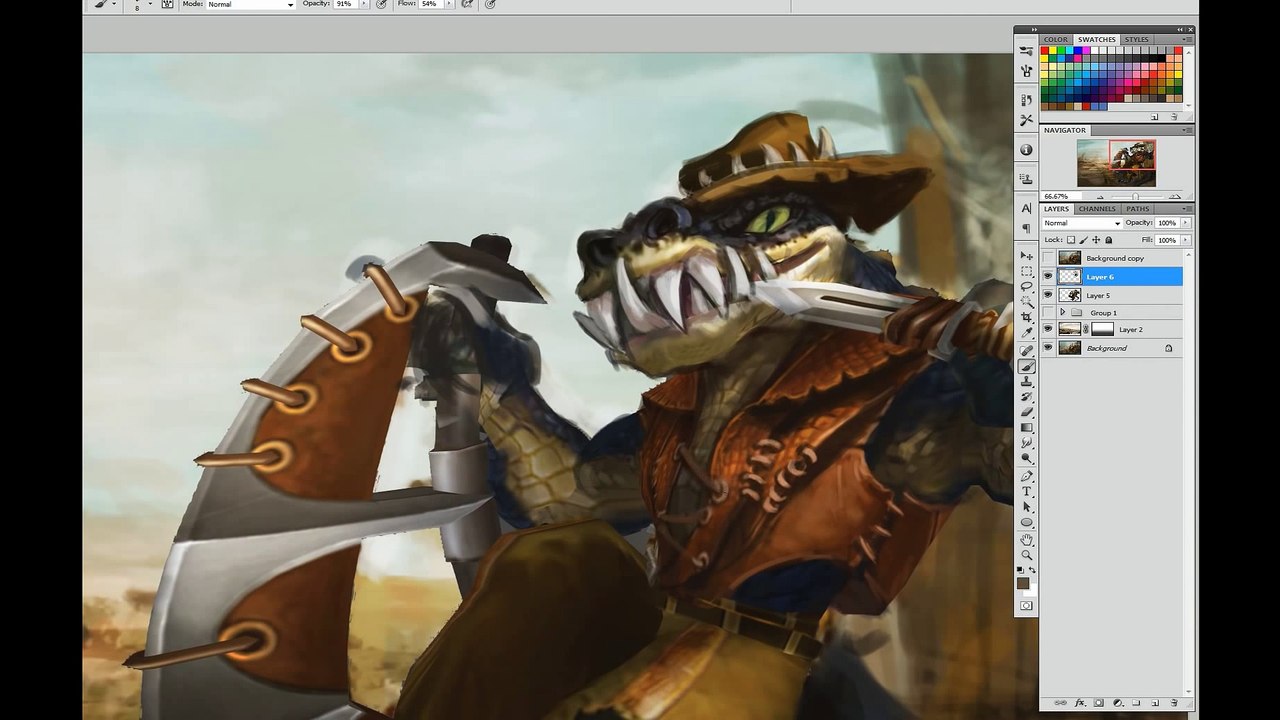Hide the Background layer
The height and width of the screenshot is (720, 1280).
1048,348
